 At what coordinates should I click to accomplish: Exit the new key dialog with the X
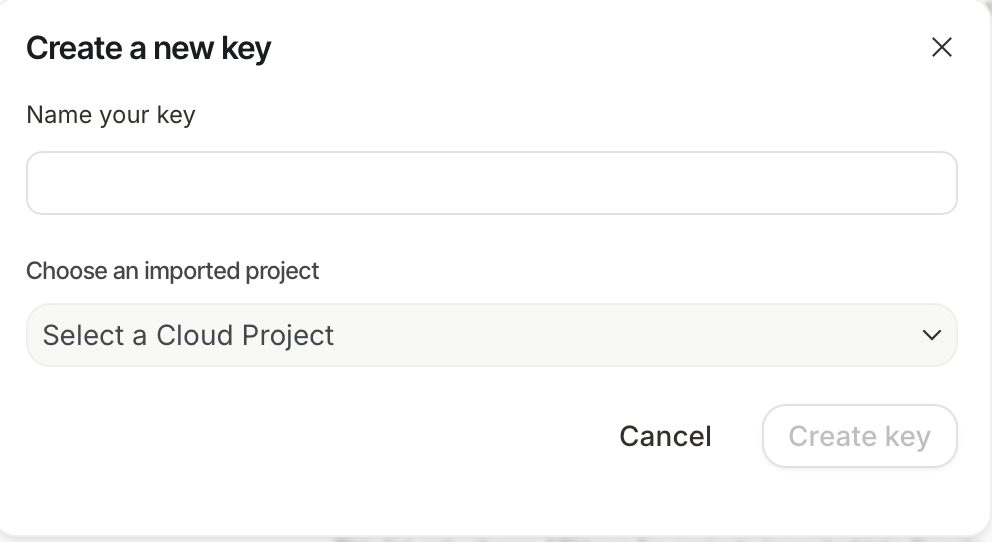click(x=941, y=47)
